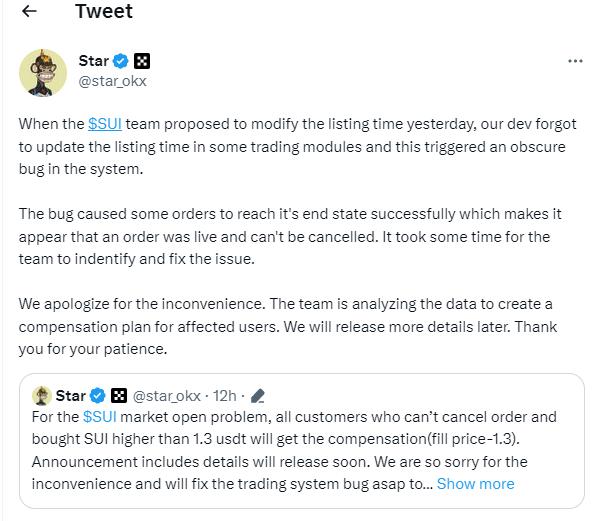Screen dimensions: 601x521
Task: Click the @star_okx handle in the quoted tweet
Action: [x=166, y=395]
